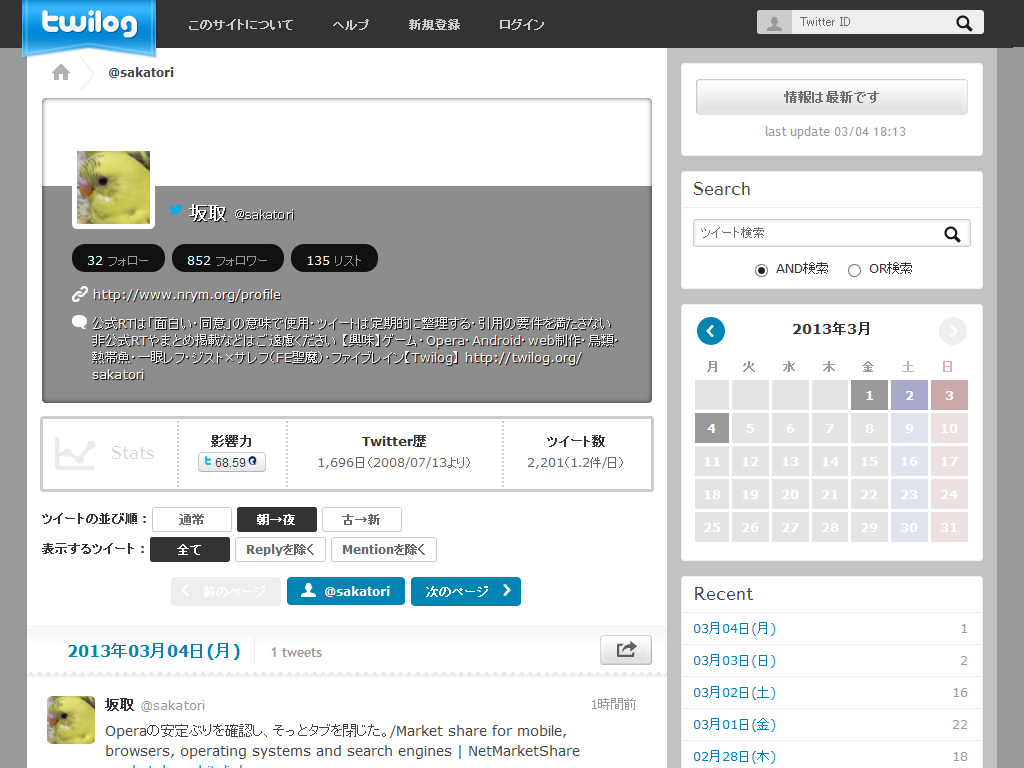Select the AND検索 radio button
The height and width of the screenshot is (768, 1024).
click(x=761, y=270)
